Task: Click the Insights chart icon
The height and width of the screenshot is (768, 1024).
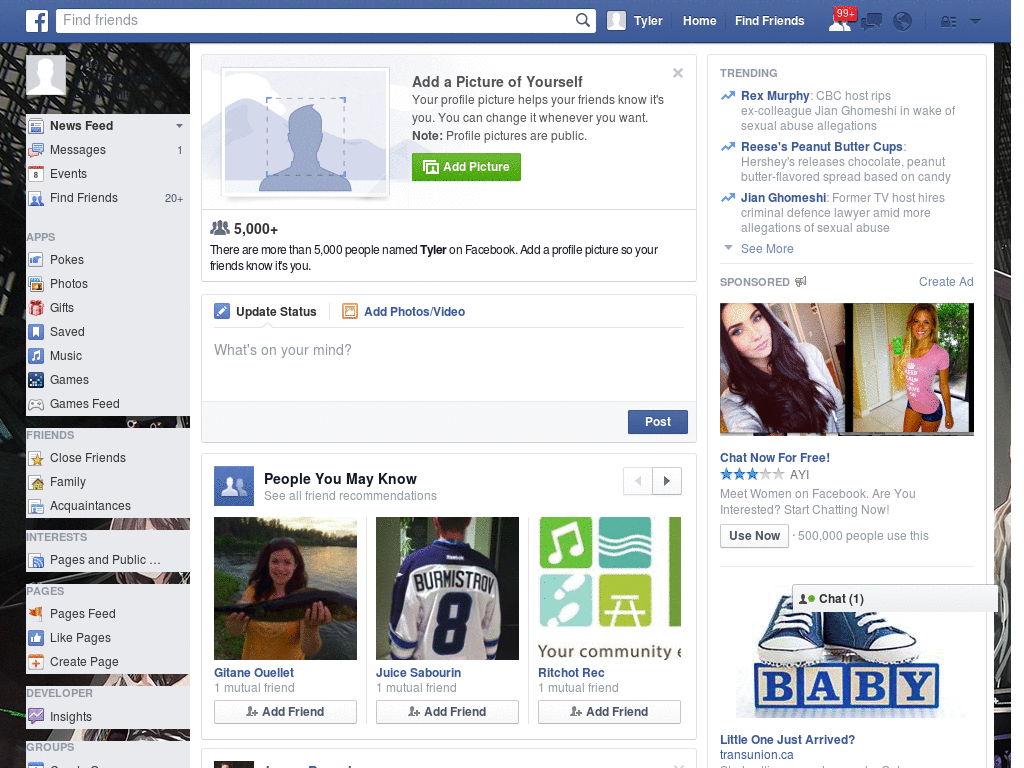Action: pos(36,716)
